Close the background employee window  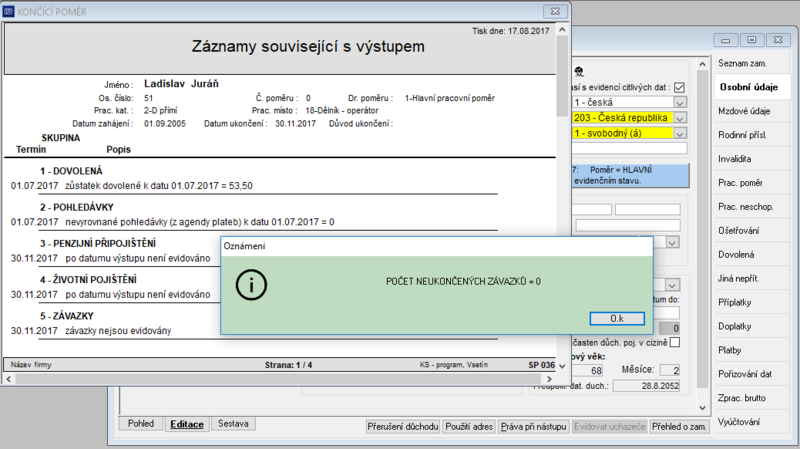point(778,40)
